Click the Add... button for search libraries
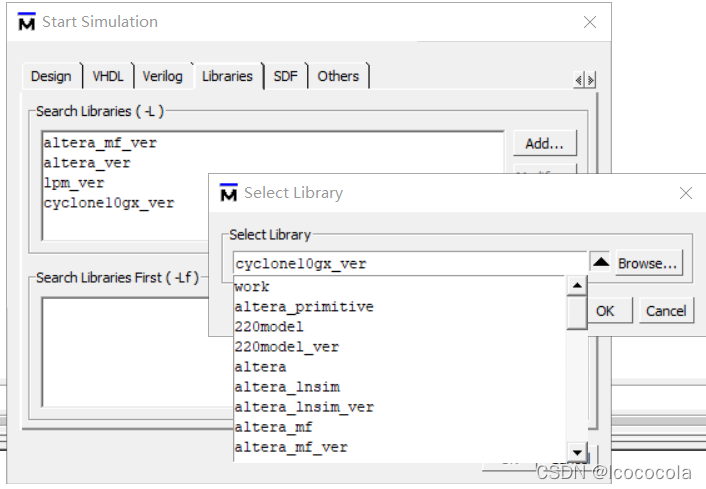706x489 pixels. [544, 144]
